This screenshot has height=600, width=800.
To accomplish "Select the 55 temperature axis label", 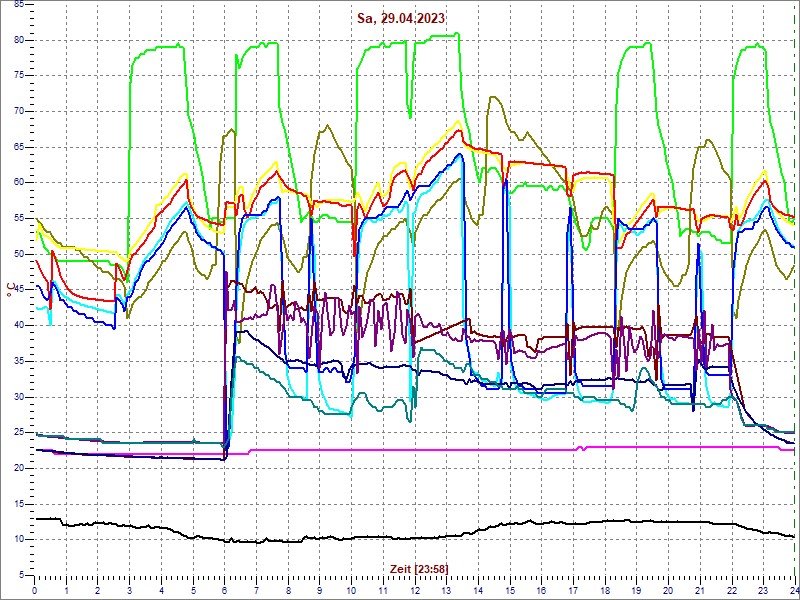I will 18,218.
